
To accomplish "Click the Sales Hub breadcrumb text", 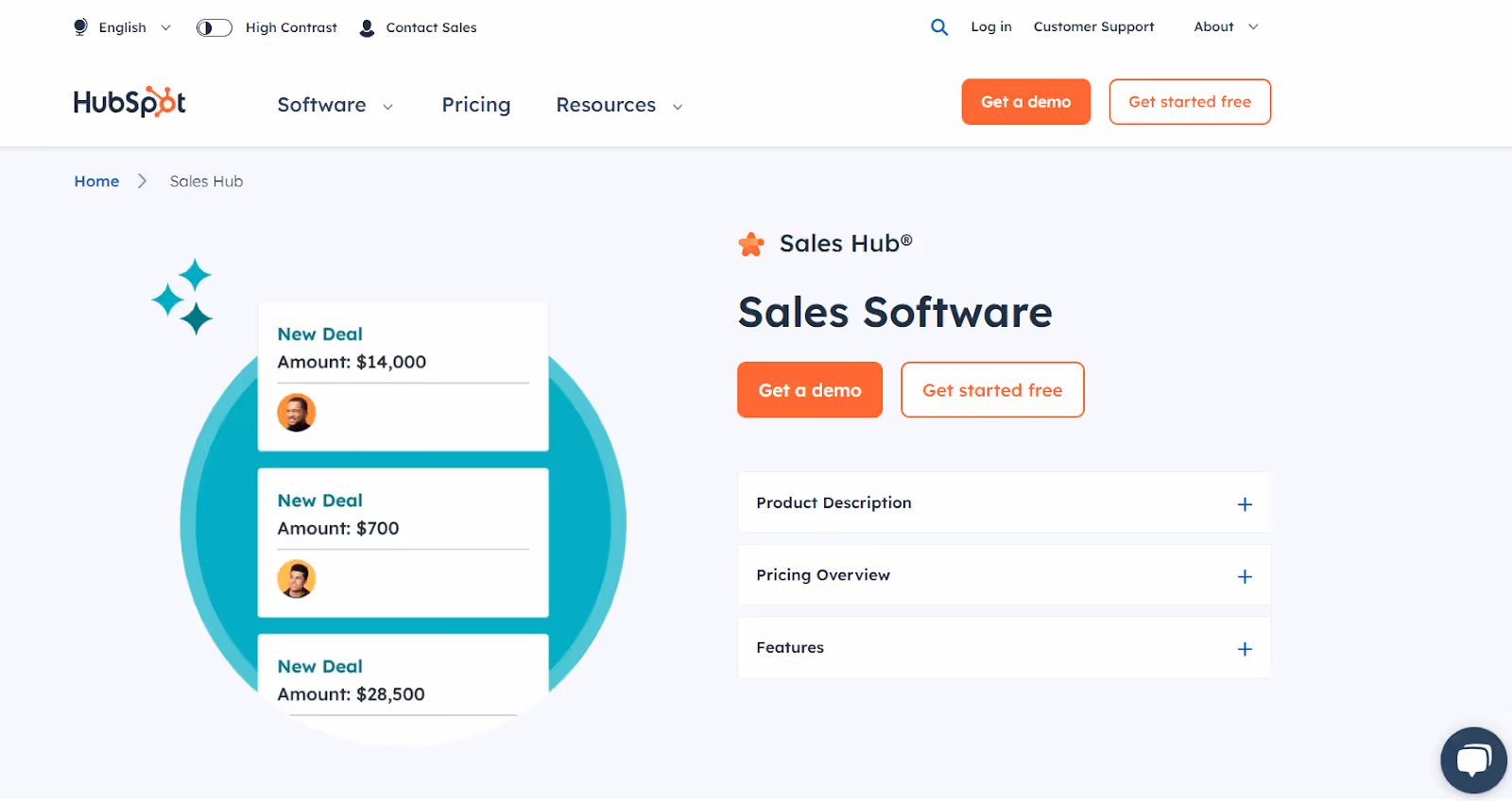I will [206, 181].
